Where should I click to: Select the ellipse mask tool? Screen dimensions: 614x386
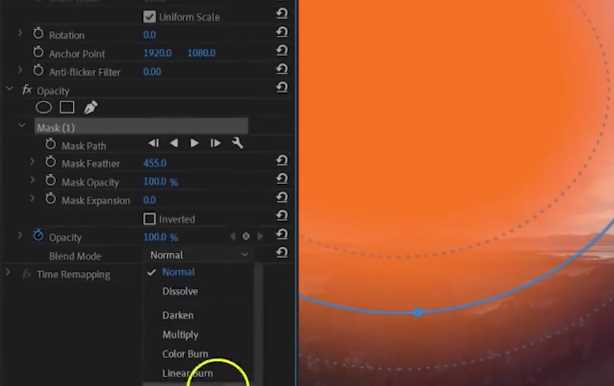[x=43, y=107]
